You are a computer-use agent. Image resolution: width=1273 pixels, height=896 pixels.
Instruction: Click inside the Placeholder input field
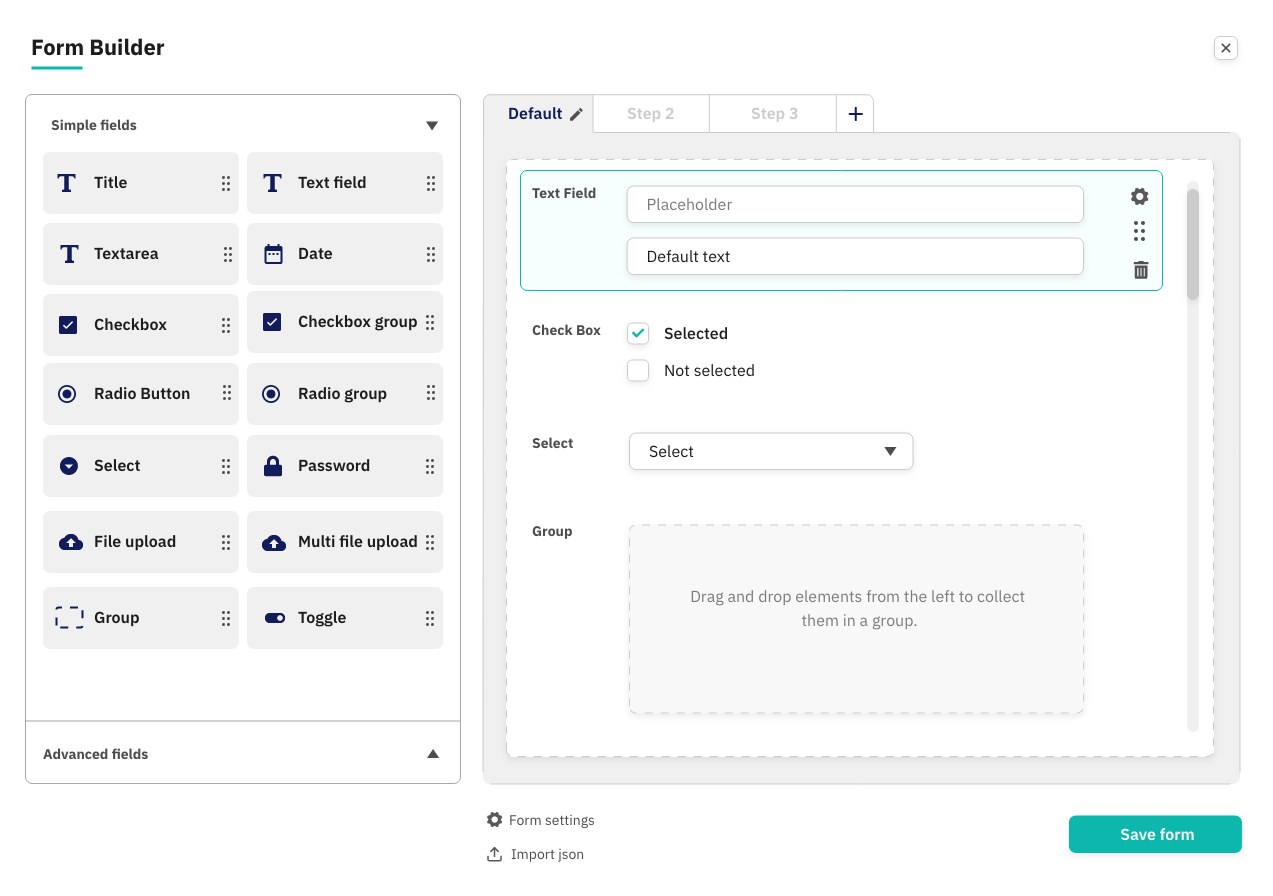coord(854,204)
